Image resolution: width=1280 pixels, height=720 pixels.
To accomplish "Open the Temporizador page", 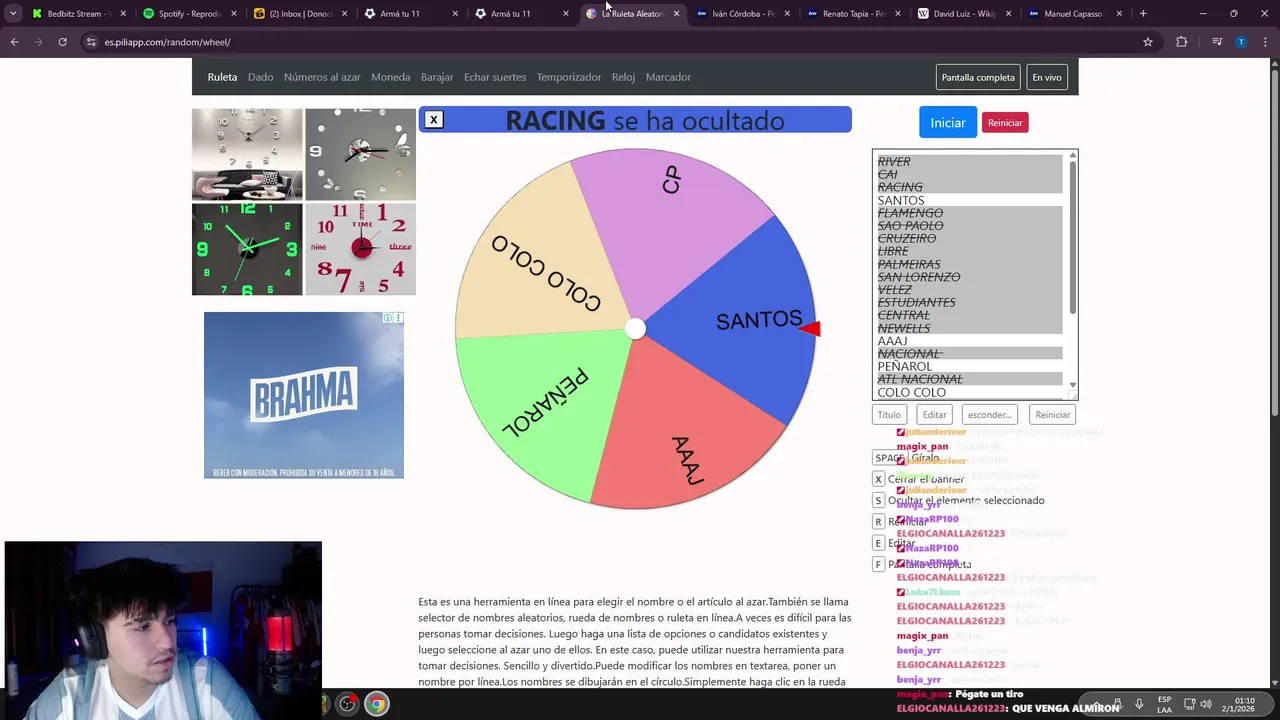I will (569, 77).
